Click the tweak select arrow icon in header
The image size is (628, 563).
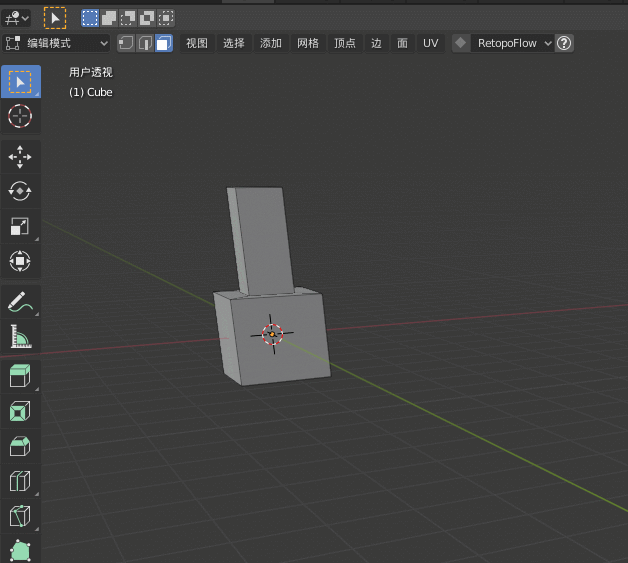point(55,18)
